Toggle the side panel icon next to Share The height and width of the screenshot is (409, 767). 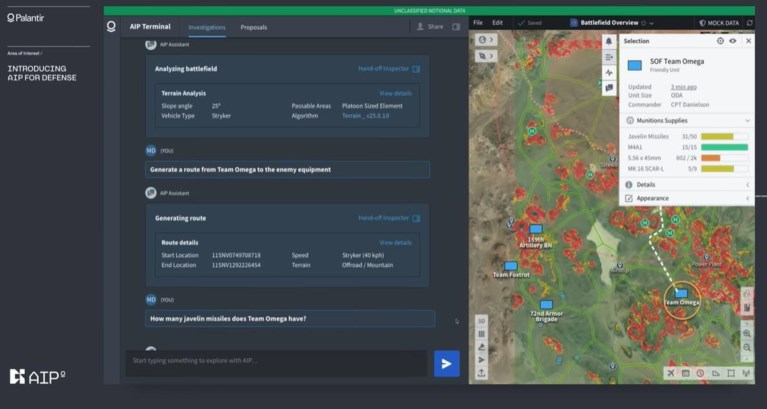coord(456,27)
